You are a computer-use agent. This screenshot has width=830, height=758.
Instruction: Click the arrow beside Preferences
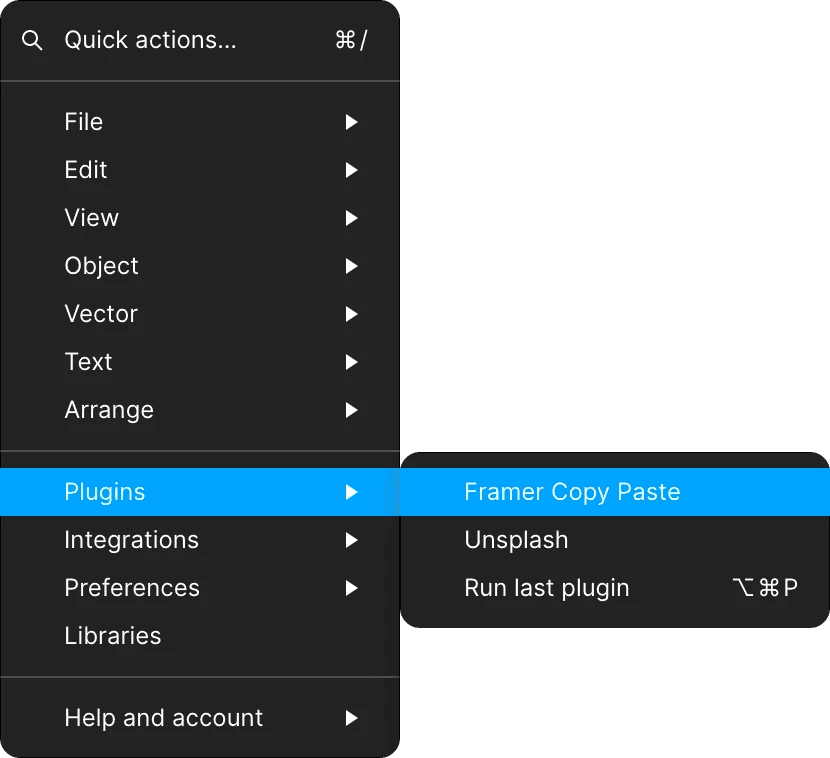coord(351,588)
